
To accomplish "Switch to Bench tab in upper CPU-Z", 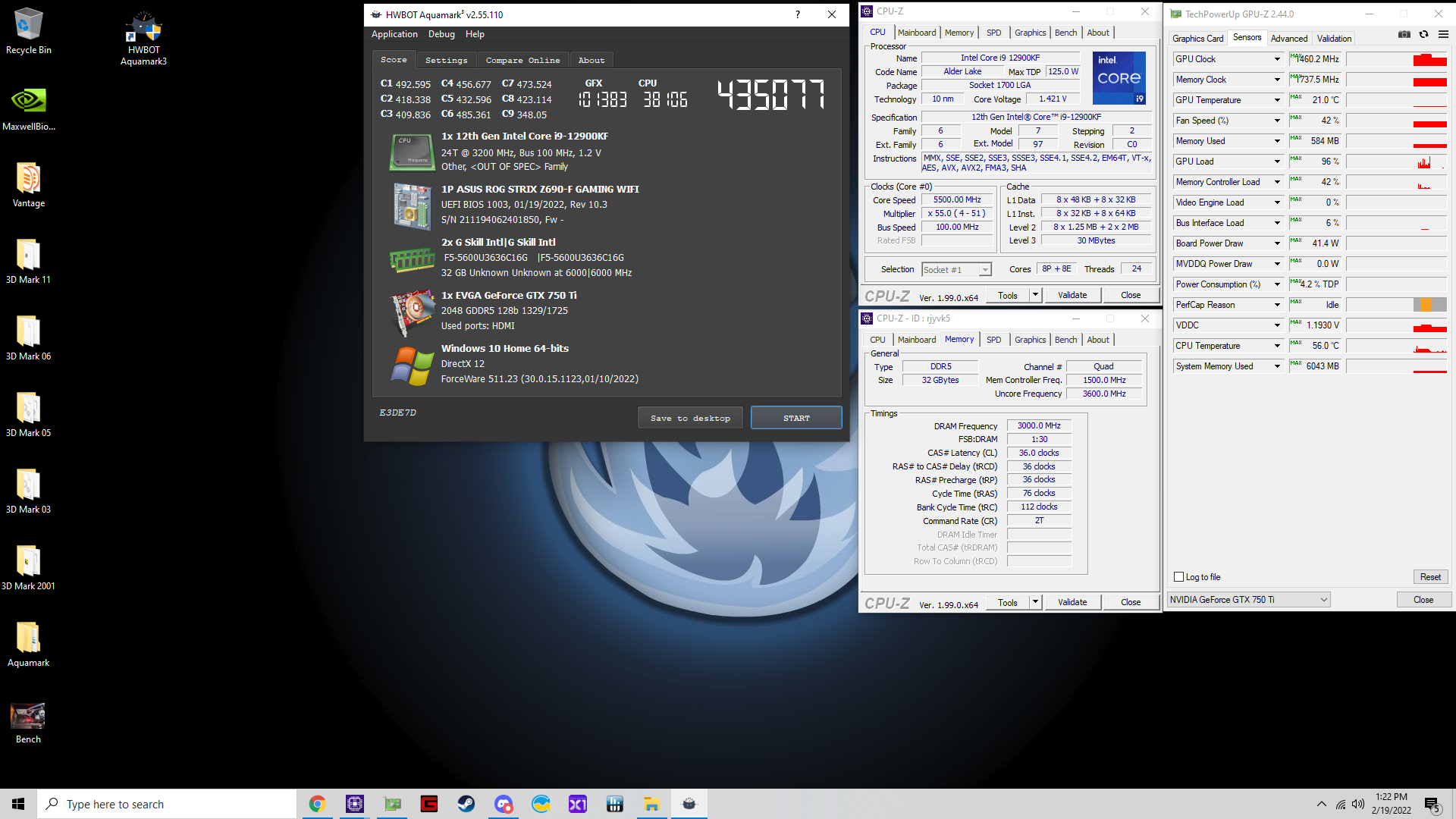I will 1065,33.
